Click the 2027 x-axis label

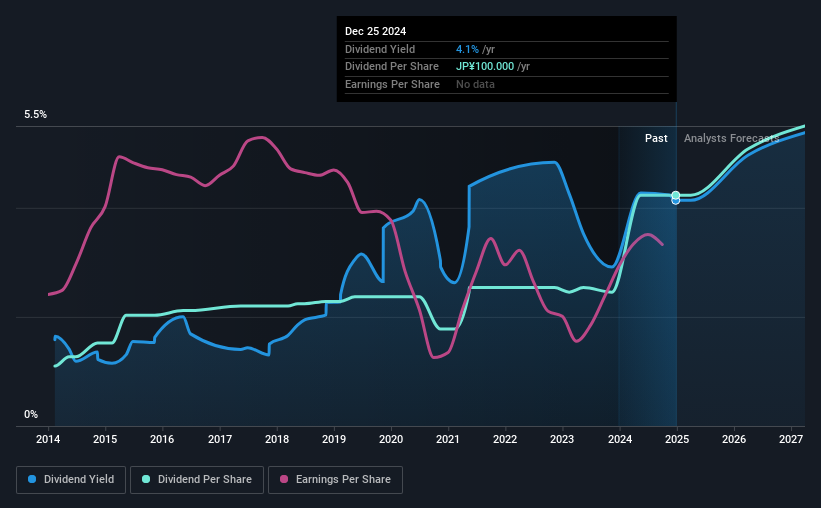coord(791,439)
